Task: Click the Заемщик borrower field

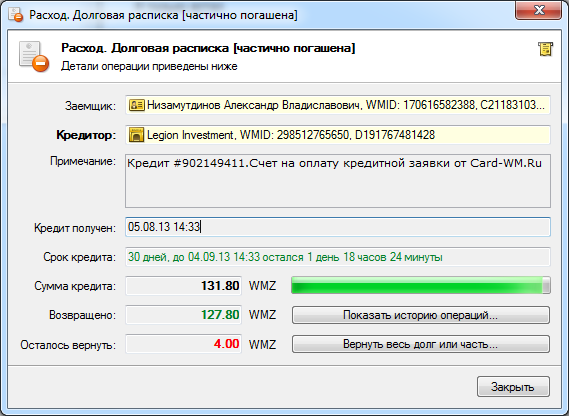Action: click(x=338, y=105)
